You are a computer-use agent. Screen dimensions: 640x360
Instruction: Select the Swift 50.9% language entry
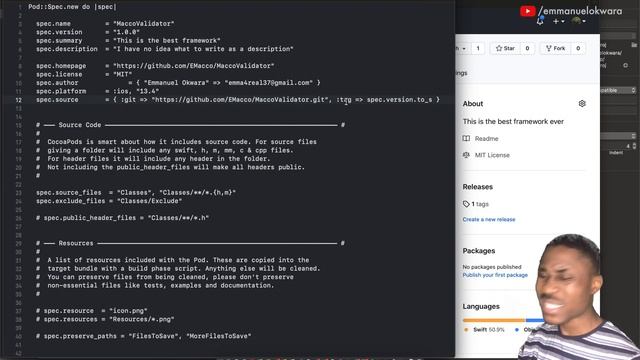coord(484,330)
